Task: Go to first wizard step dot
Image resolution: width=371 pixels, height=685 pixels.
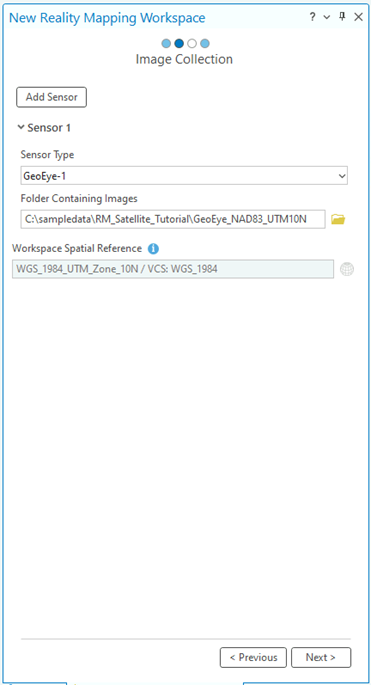Action: (x=166, y=44)
